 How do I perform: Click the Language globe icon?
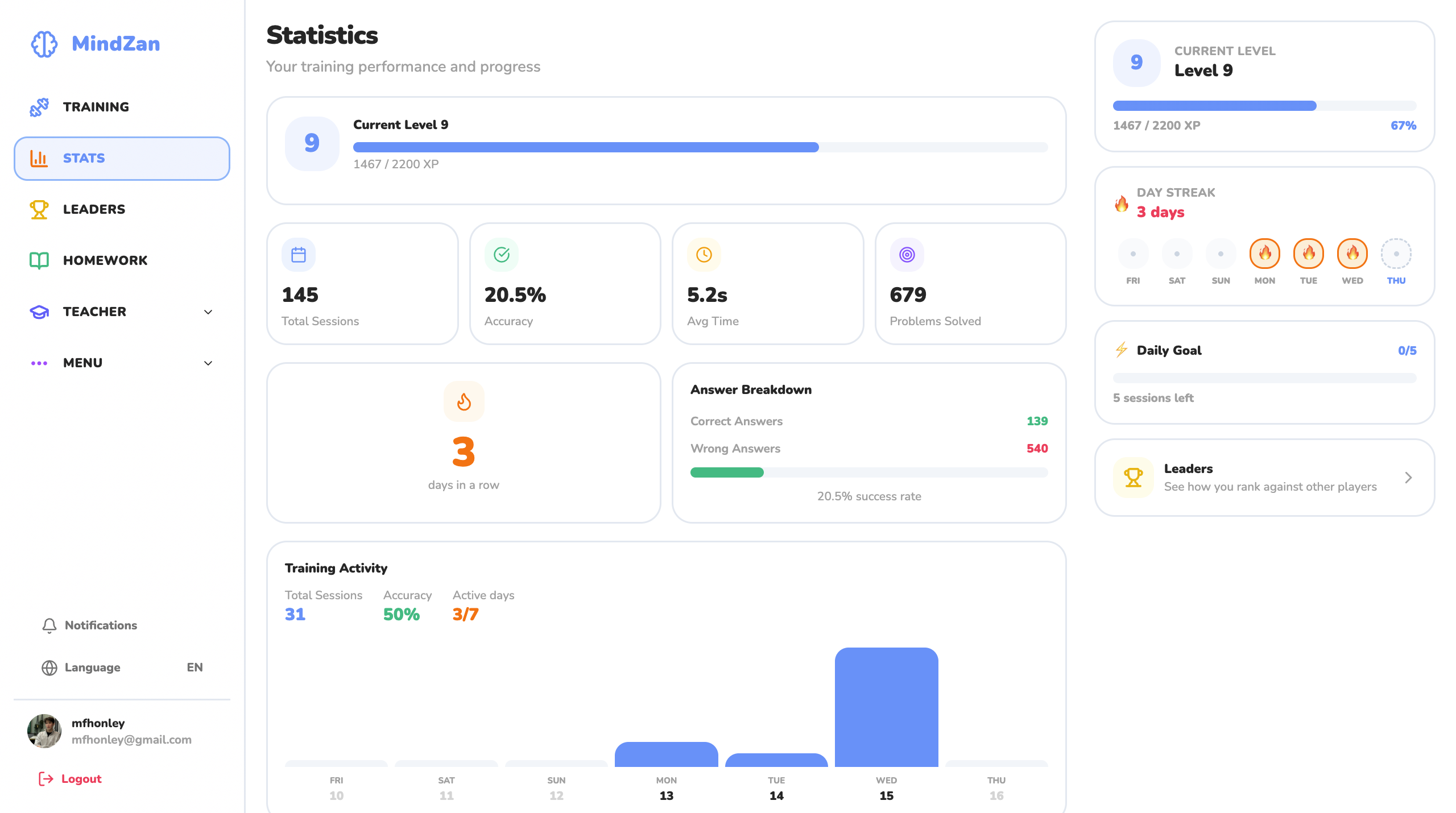coord(49,667)
